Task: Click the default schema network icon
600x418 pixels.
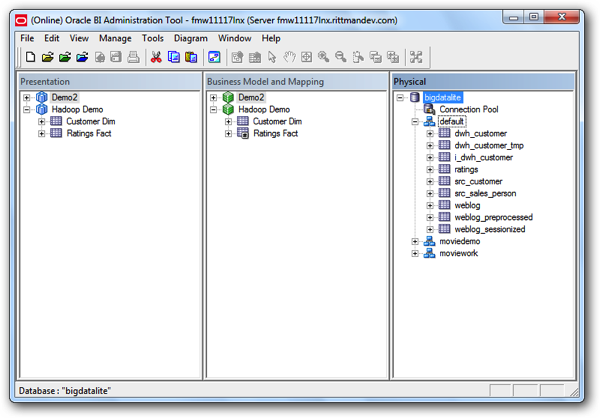Action: pyautogui.click(x=429, y=121)
